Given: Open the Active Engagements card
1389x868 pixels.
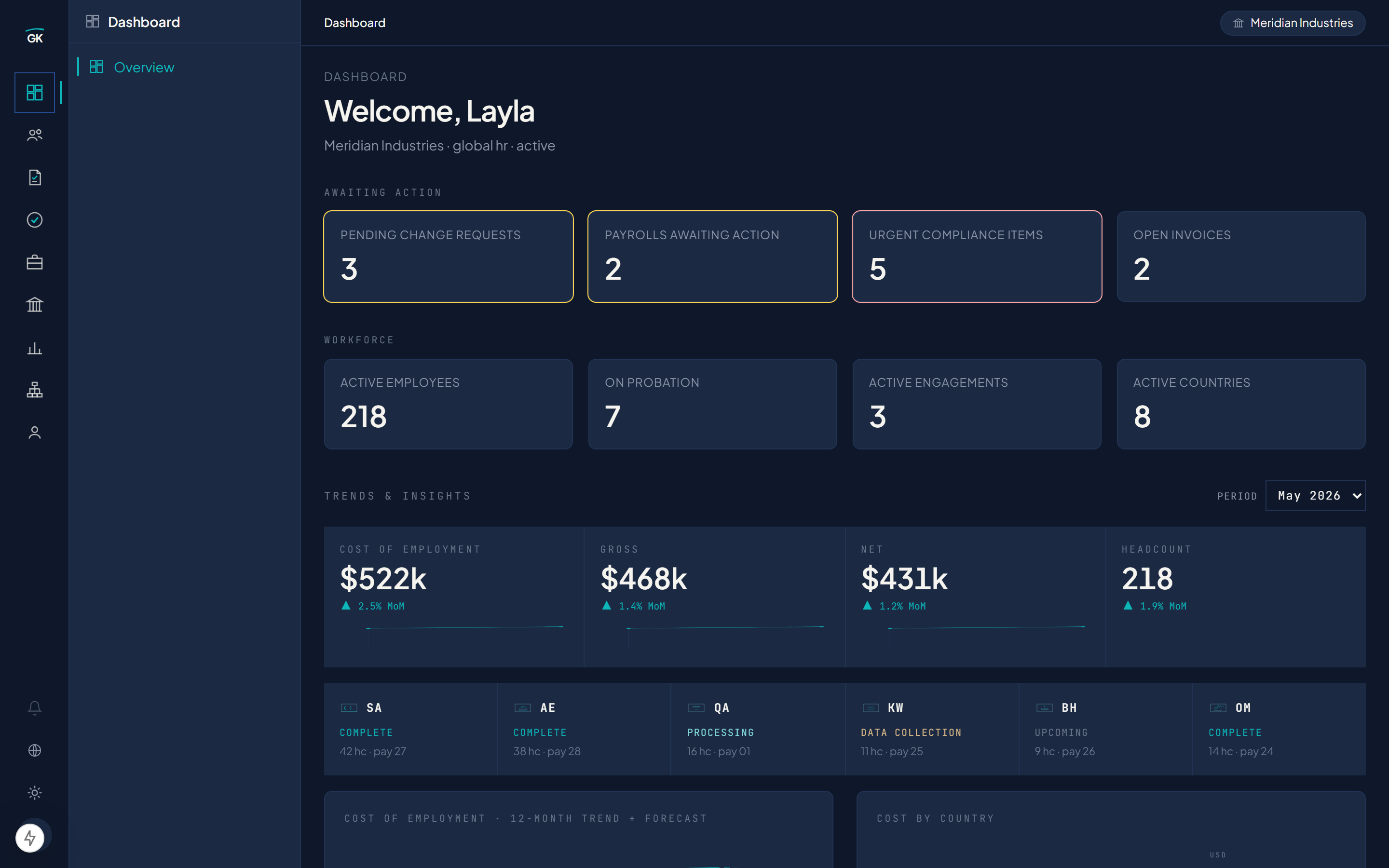Looking at the screenshot, I should pos(977,404).
